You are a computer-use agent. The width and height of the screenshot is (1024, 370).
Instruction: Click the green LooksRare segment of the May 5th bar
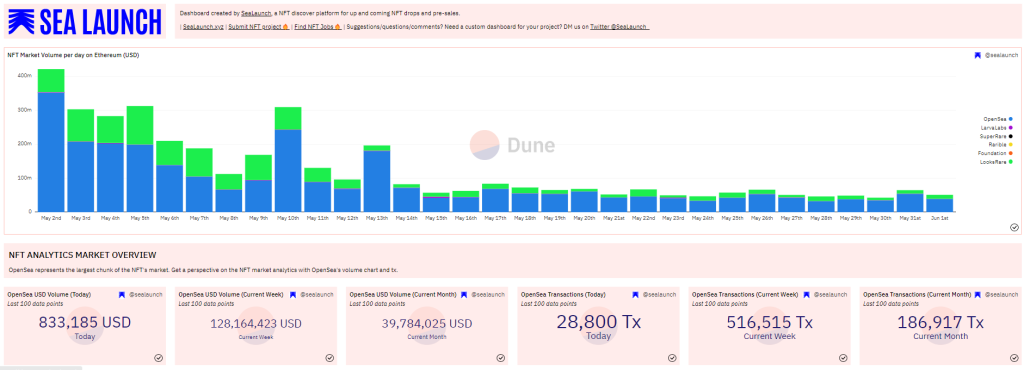140,125
